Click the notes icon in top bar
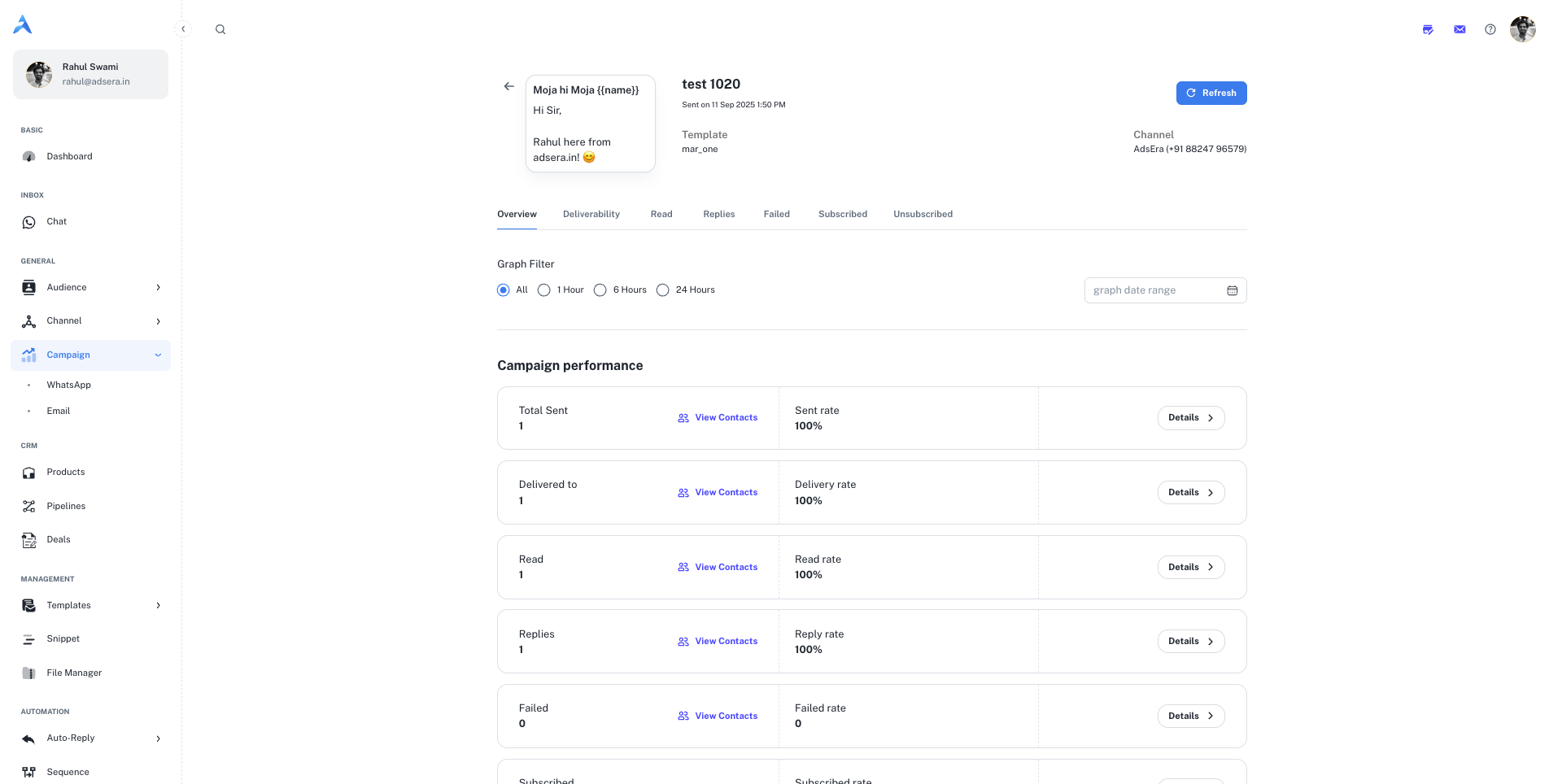The width and height of the screenshot is (1562, 784). pos(1428,29)
